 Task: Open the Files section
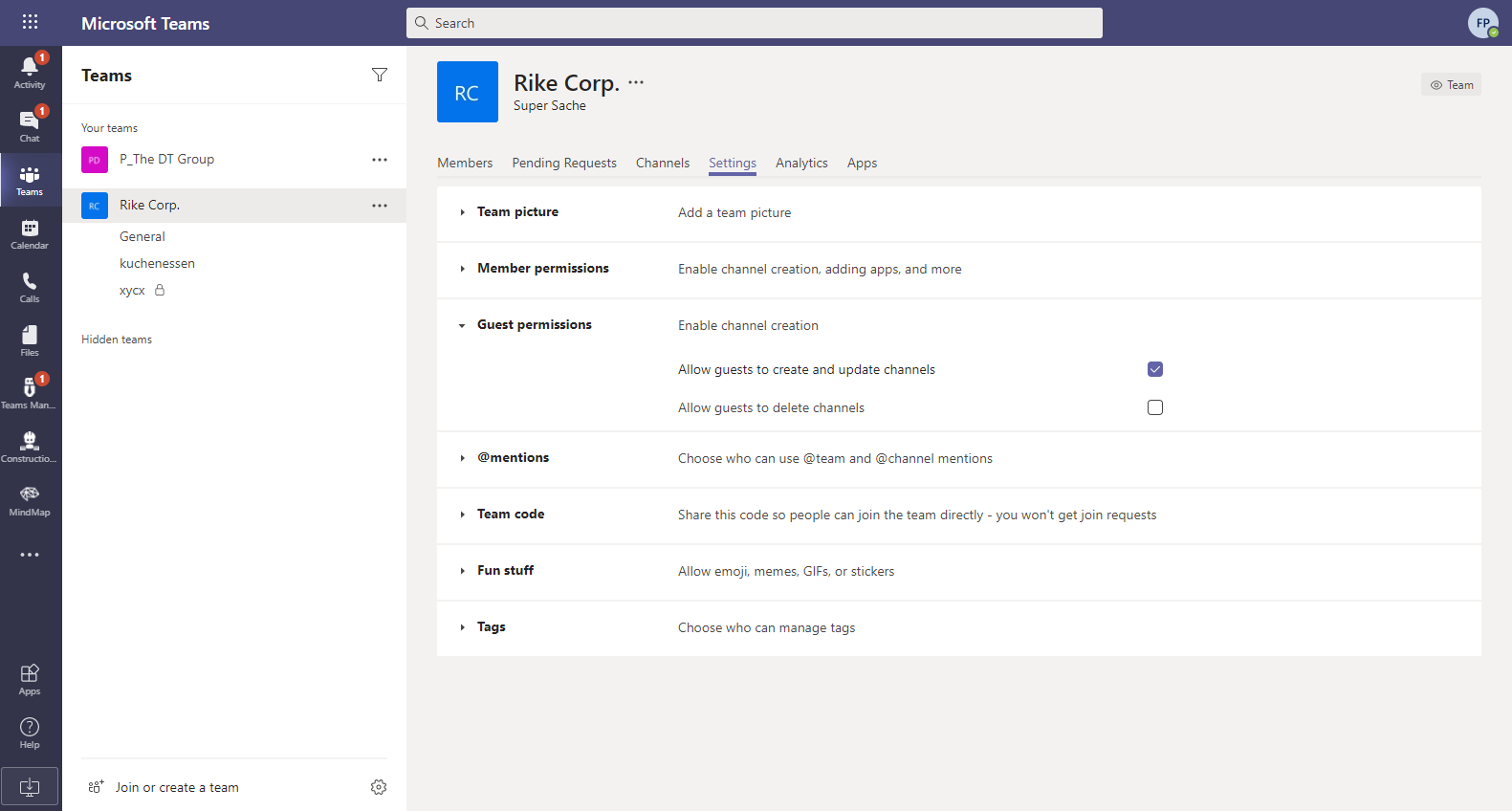pyautogui.click(x=30, y=340)
